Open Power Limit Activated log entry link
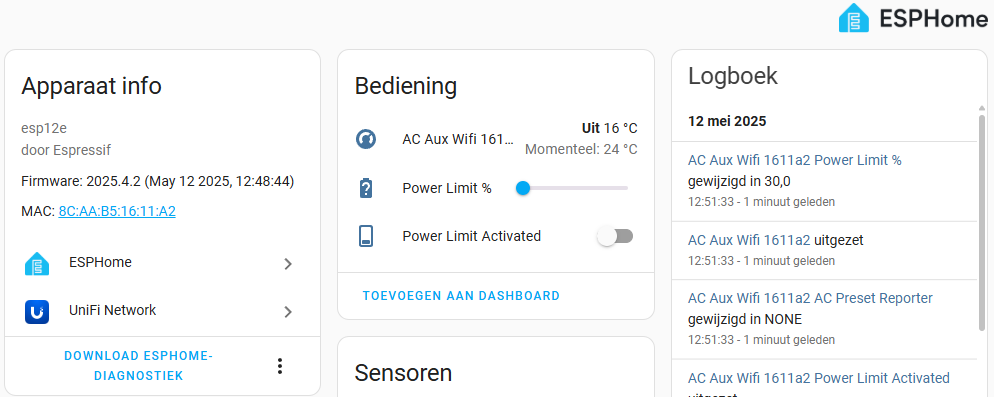This screenshot has width=994, height=397. tap(818, 379)
